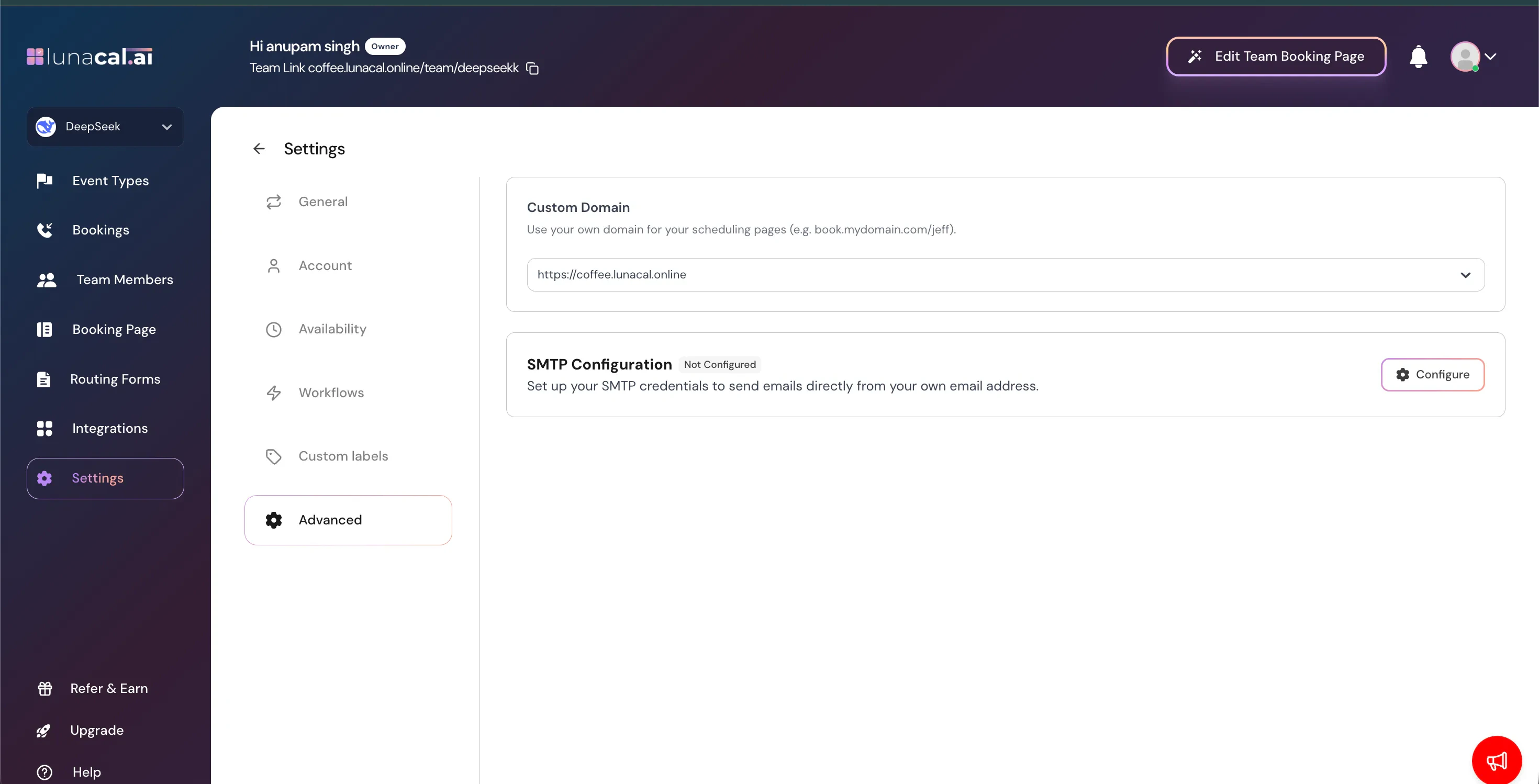Click Upgrade rocket item

96,730
